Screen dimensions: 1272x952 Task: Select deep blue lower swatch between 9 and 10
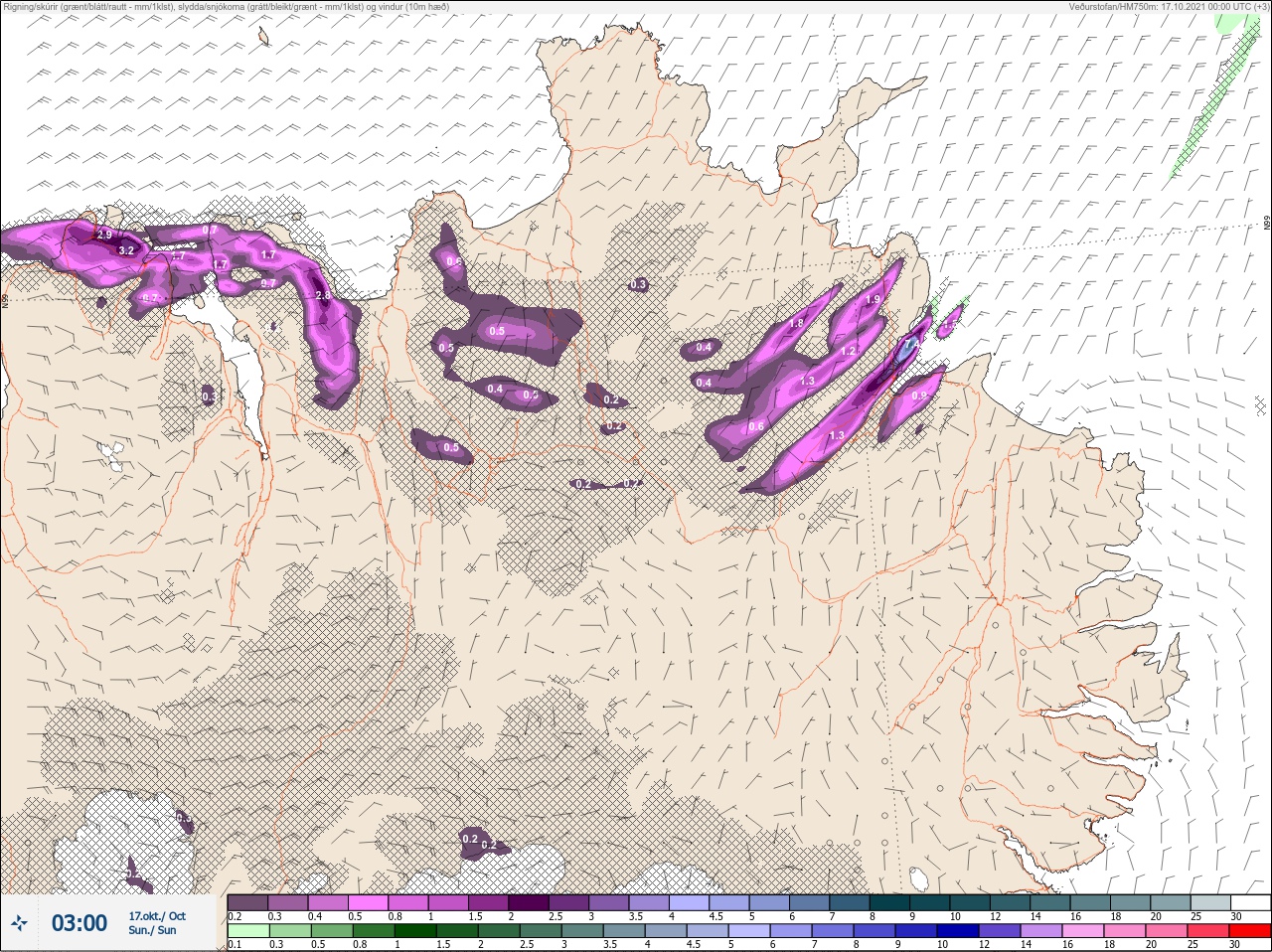tap(915, 931)
